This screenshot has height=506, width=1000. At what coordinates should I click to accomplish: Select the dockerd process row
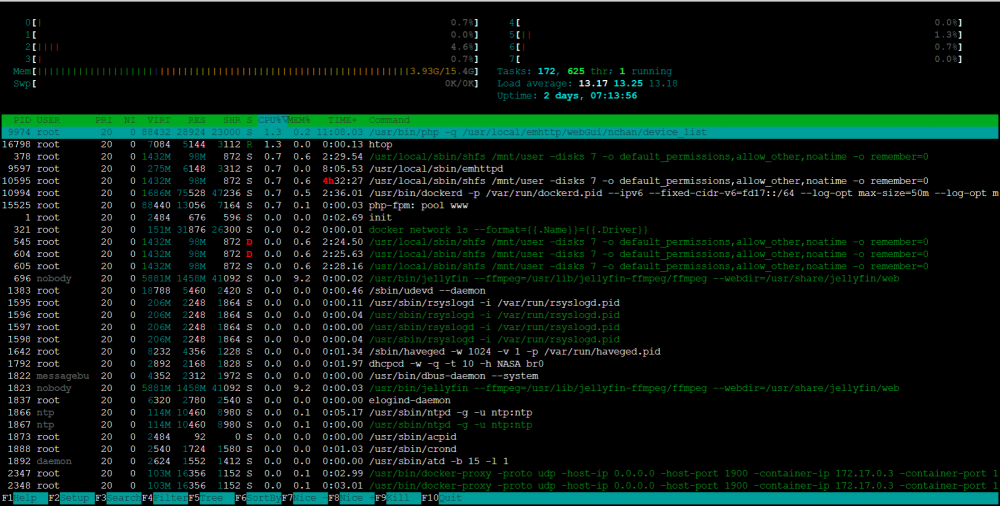500,193
